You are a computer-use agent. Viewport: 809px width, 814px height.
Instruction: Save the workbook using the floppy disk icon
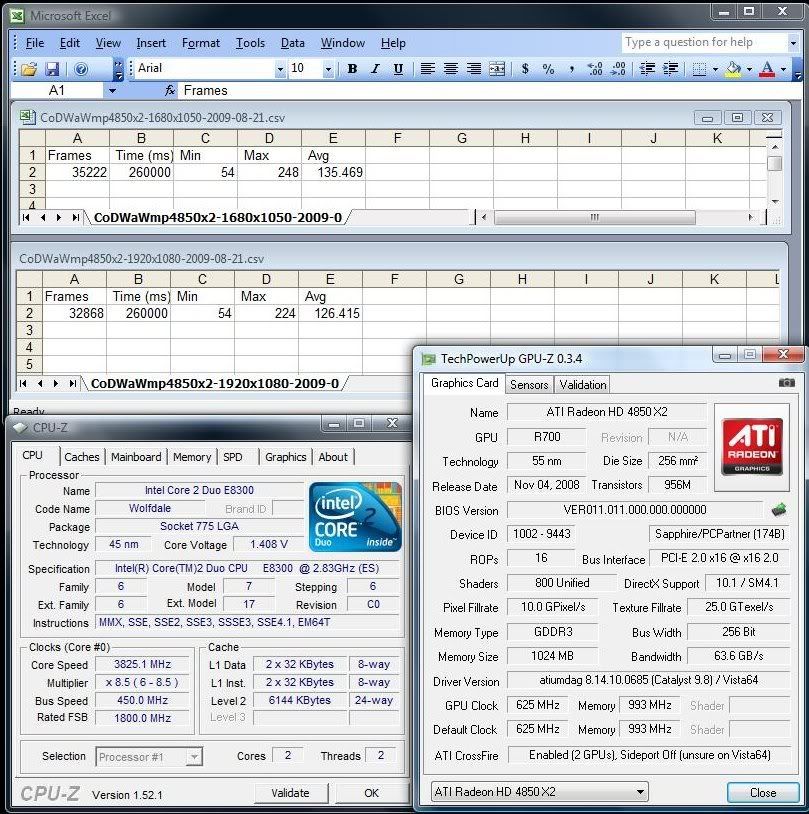click(x=52, y=69)
